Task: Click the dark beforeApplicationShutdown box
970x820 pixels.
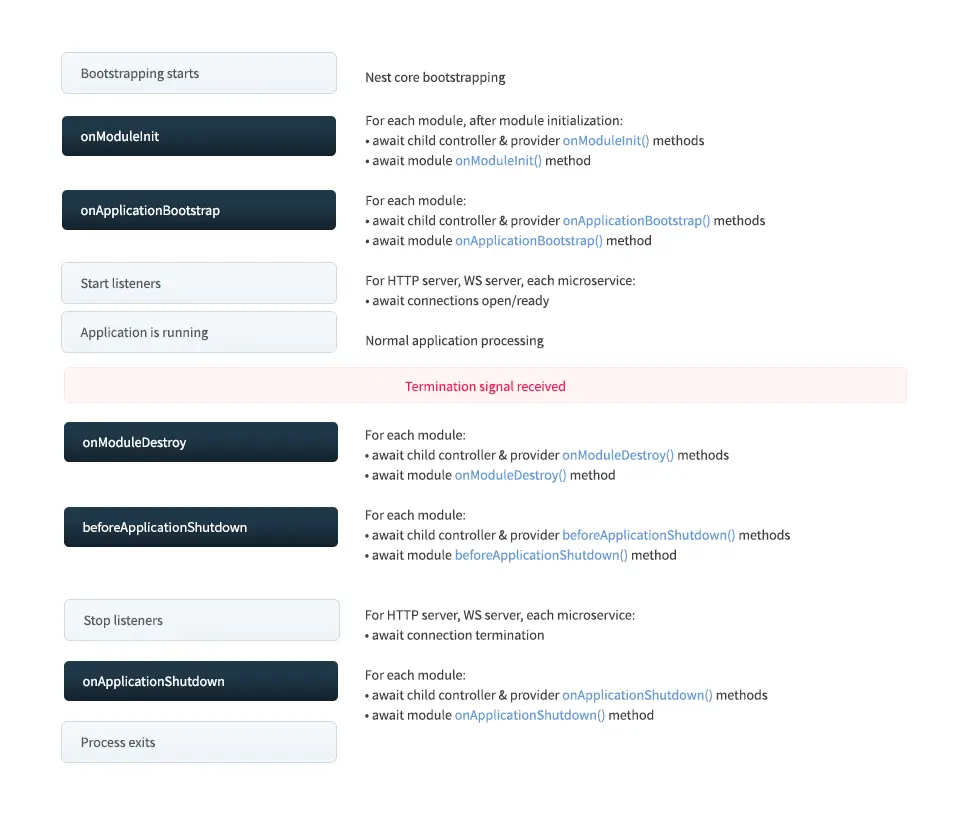Action: 201,527
